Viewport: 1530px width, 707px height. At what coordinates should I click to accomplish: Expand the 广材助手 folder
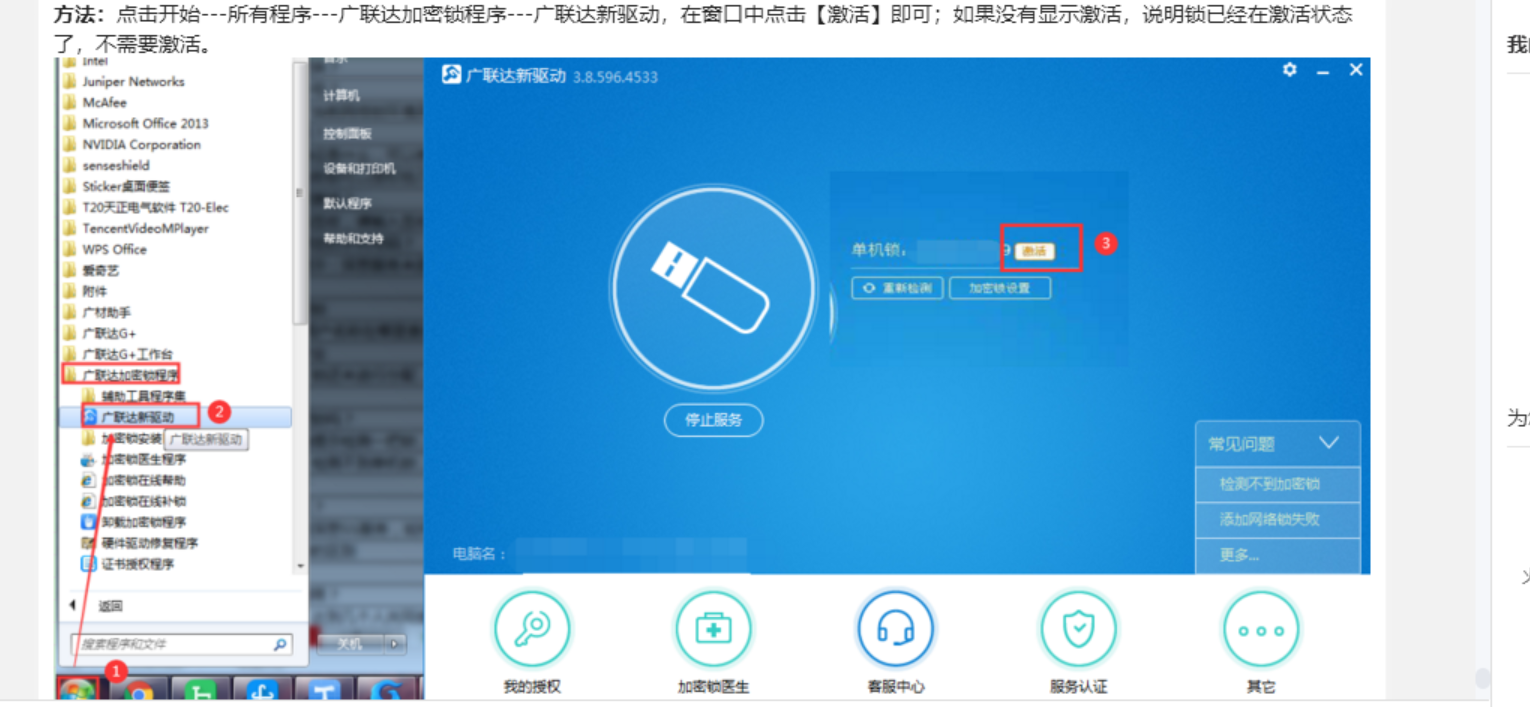pos(96,312)
